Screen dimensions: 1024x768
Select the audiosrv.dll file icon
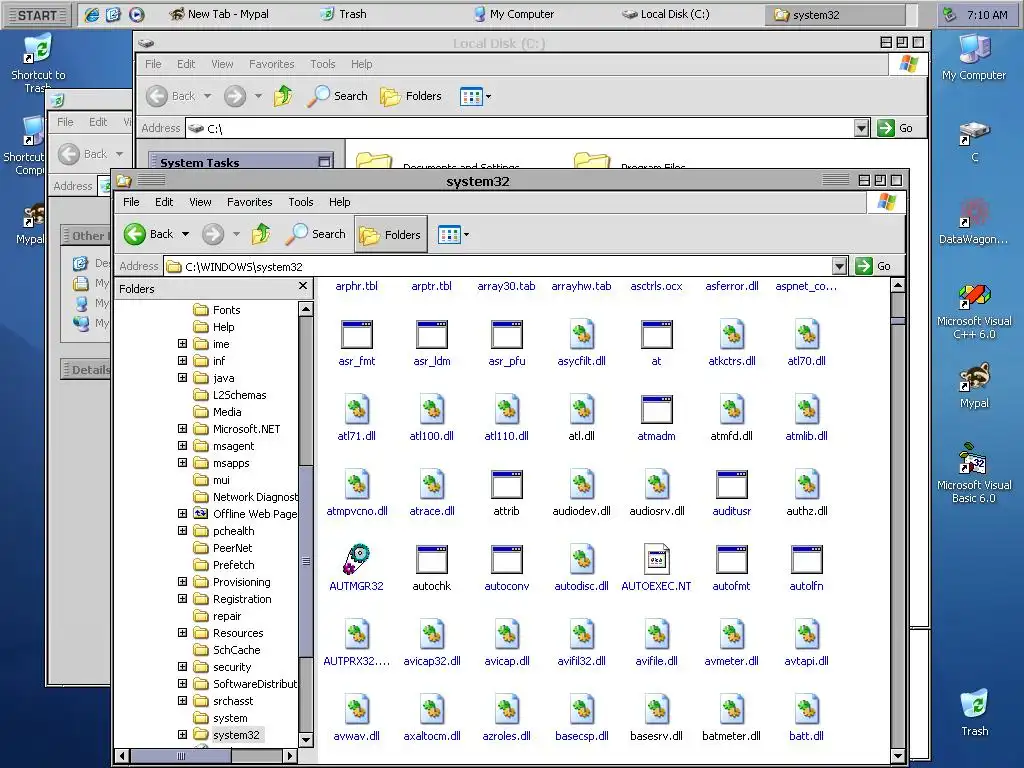(656, 485)
